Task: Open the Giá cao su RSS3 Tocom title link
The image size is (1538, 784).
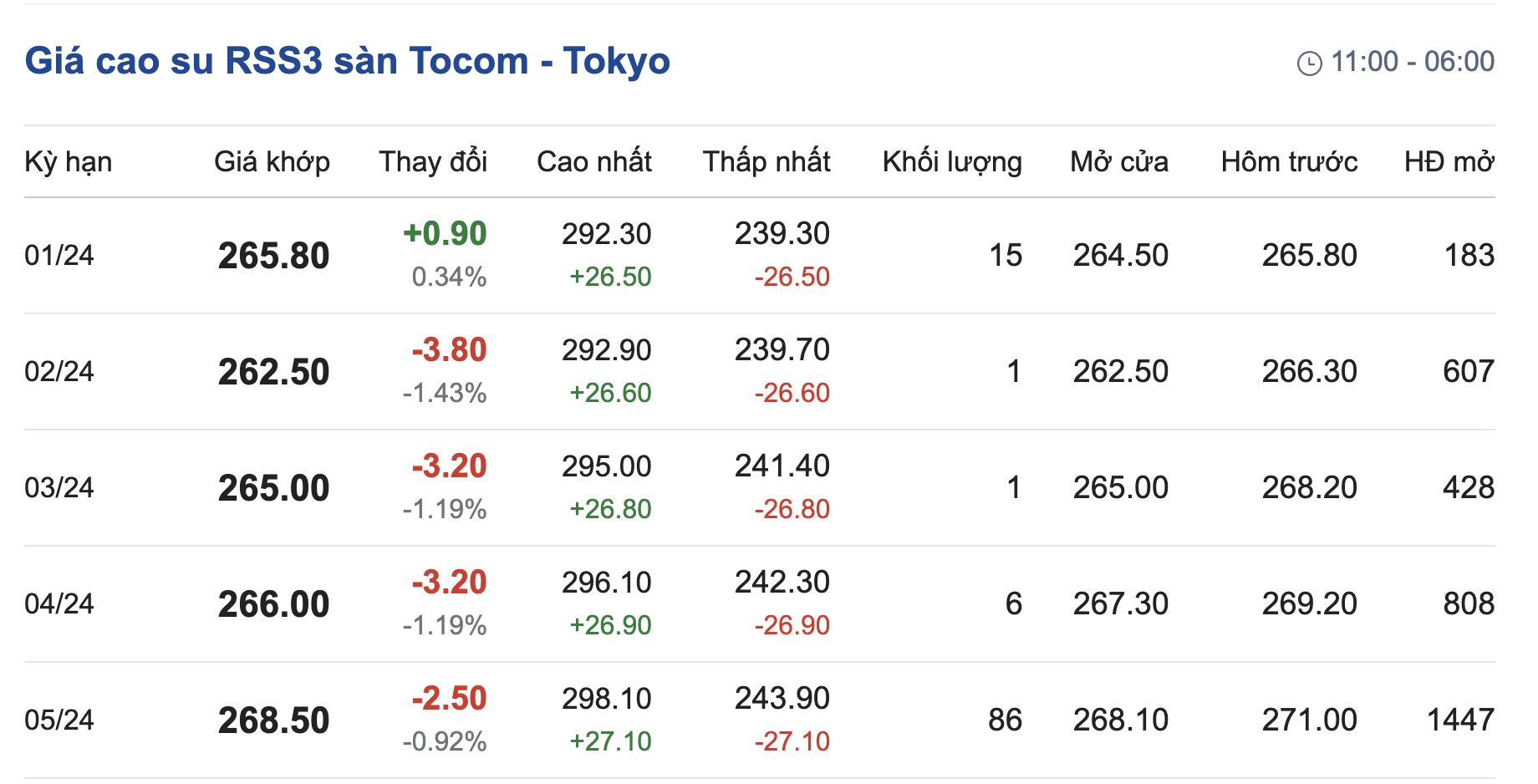Action: [347, 61]
